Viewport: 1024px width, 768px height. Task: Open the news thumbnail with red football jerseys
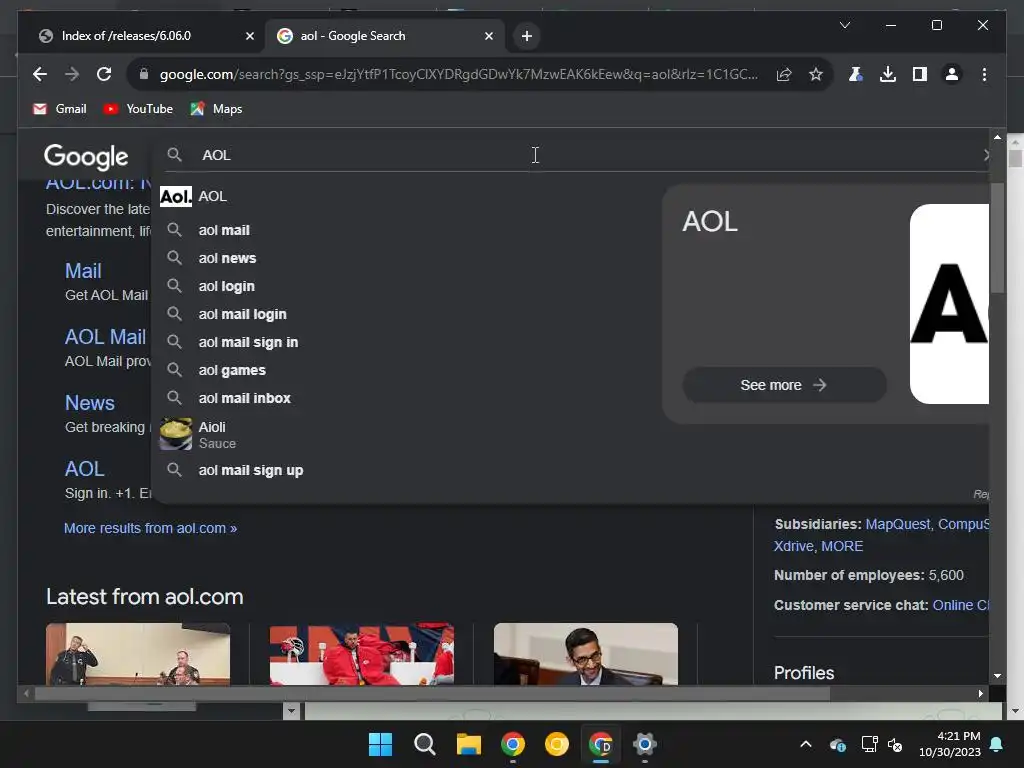coord(362,654)
